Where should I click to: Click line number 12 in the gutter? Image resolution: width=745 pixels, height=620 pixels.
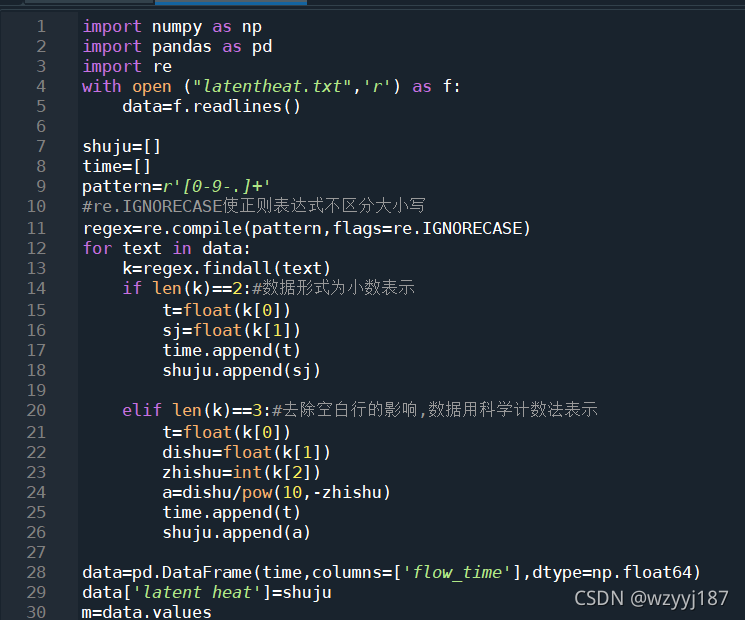37,248
